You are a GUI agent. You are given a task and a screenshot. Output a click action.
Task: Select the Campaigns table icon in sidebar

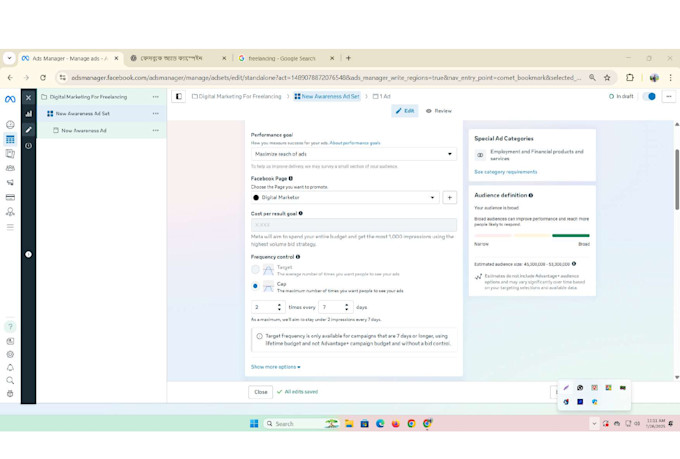[x=10, y=139]
